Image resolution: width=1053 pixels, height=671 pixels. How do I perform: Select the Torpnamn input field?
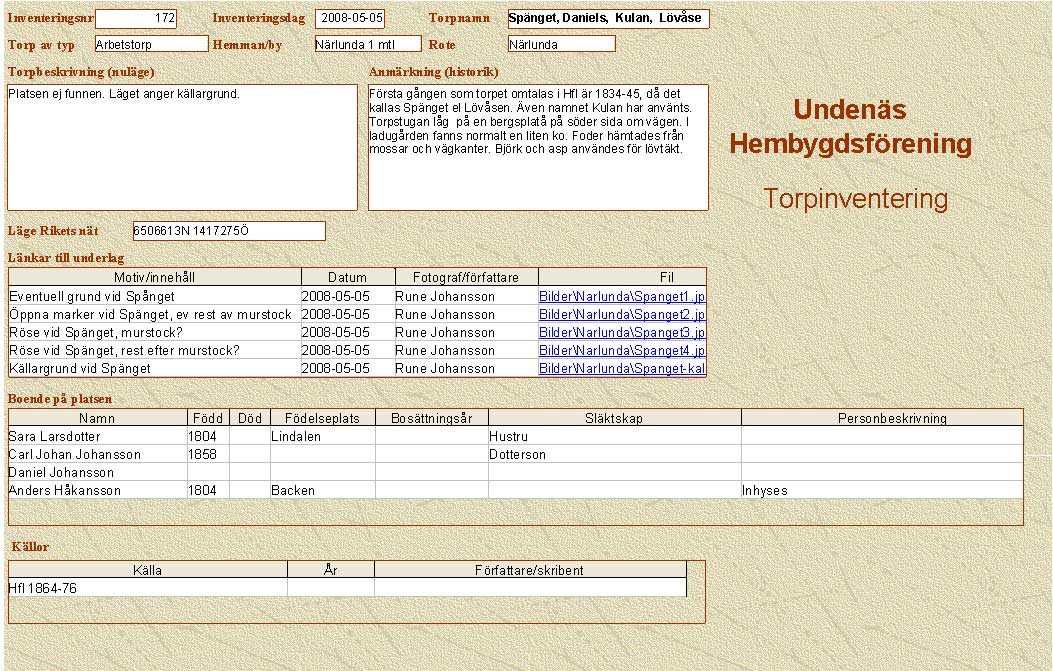608,19
